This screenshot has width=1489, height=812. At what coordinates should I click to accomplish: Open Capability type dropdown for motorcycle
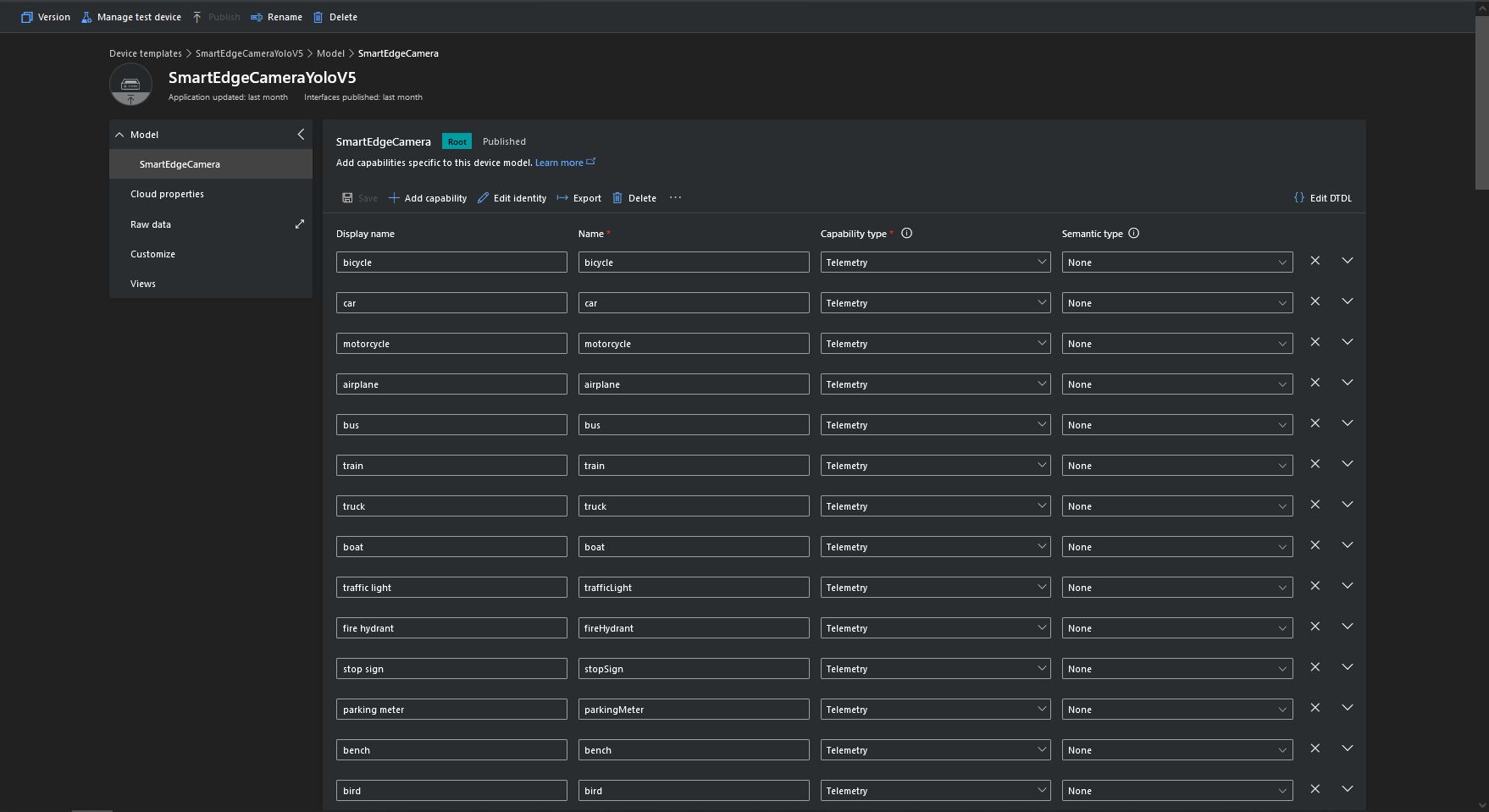(935, 344)
